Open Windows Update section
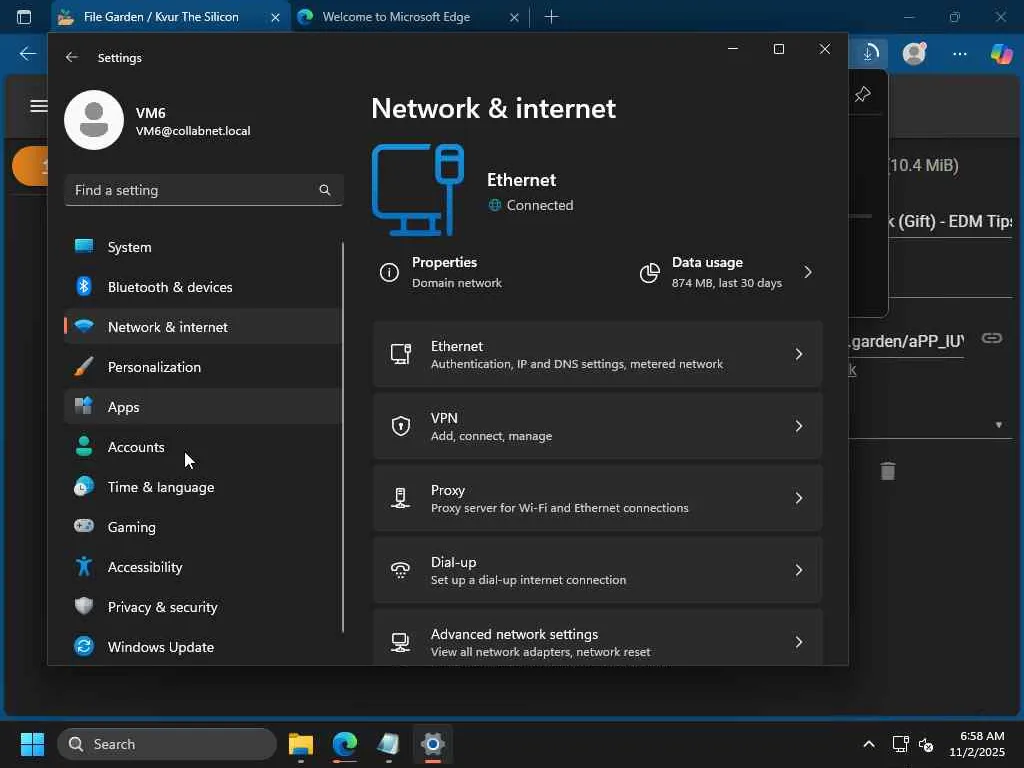 pos(160,647)
